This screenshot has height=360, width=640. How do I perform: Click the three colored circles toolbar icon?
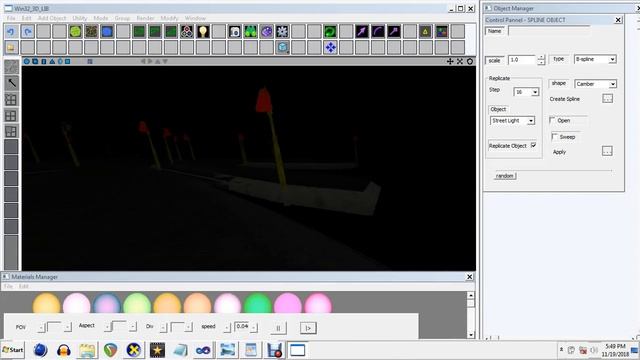coord(187,31)
